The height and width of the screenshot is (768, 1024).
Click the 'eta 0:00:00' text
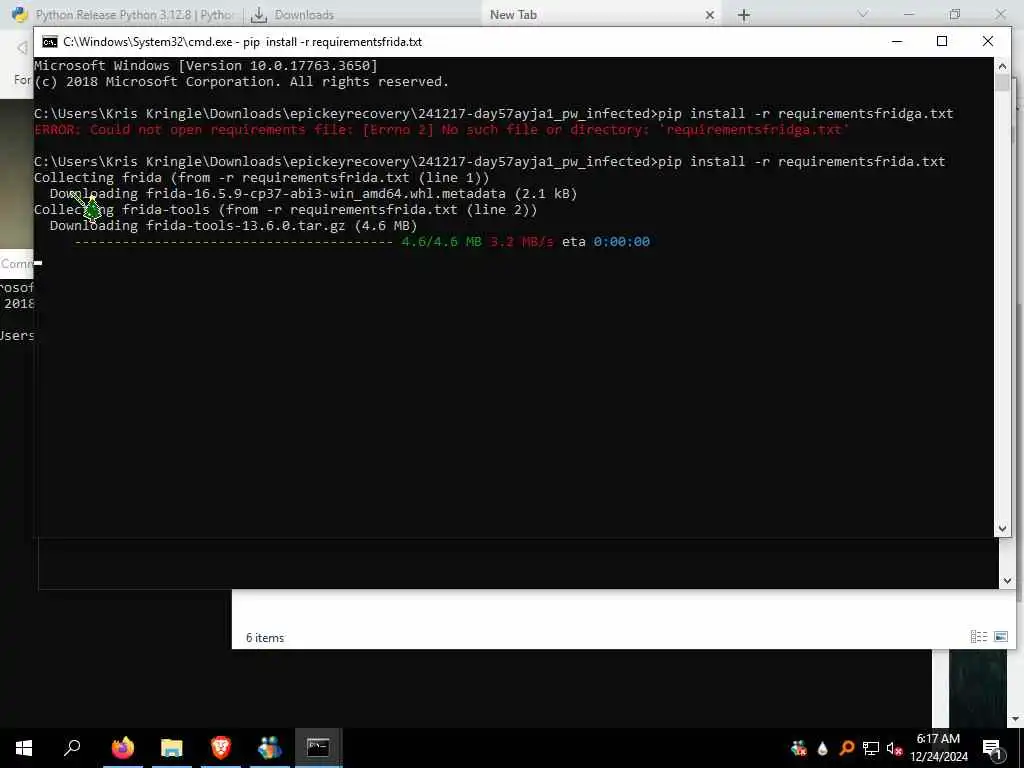pos(605,242)
